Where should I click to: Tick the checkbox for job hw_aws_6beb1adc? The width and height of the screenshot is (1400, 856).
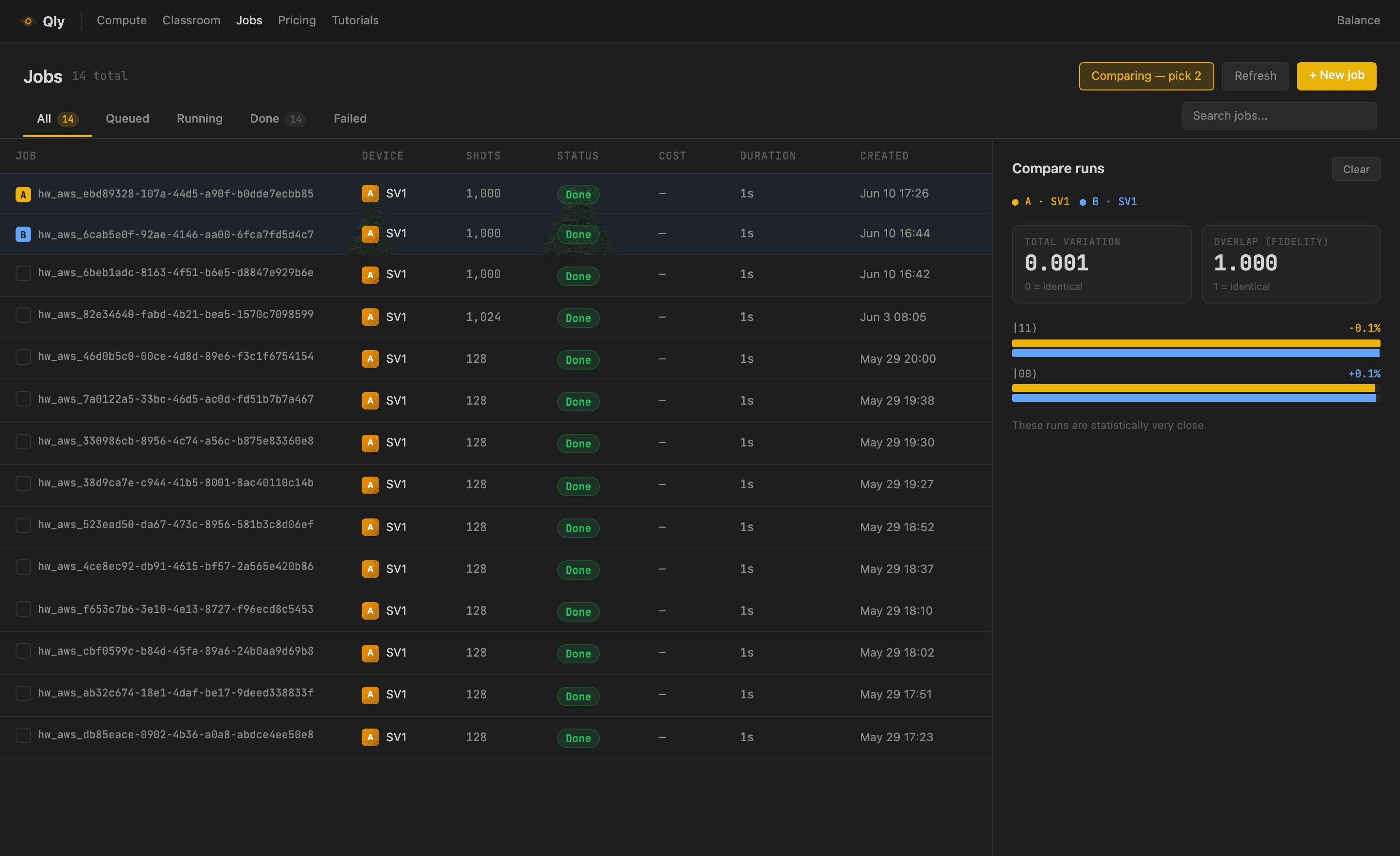click(23, 273)
